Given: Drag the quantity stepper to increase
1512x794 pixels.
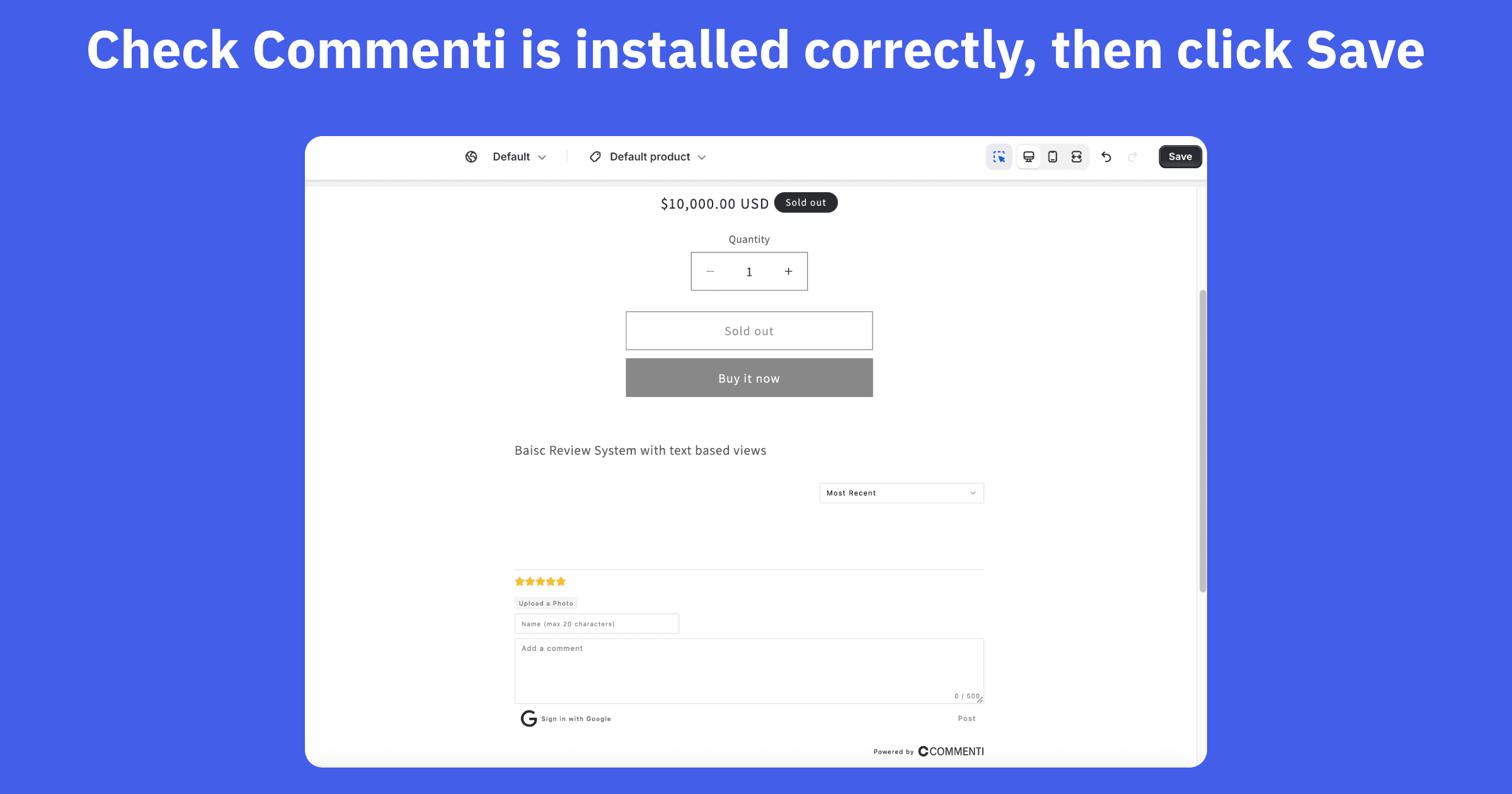Looking at the screenshot, I should tap(789, 271).
